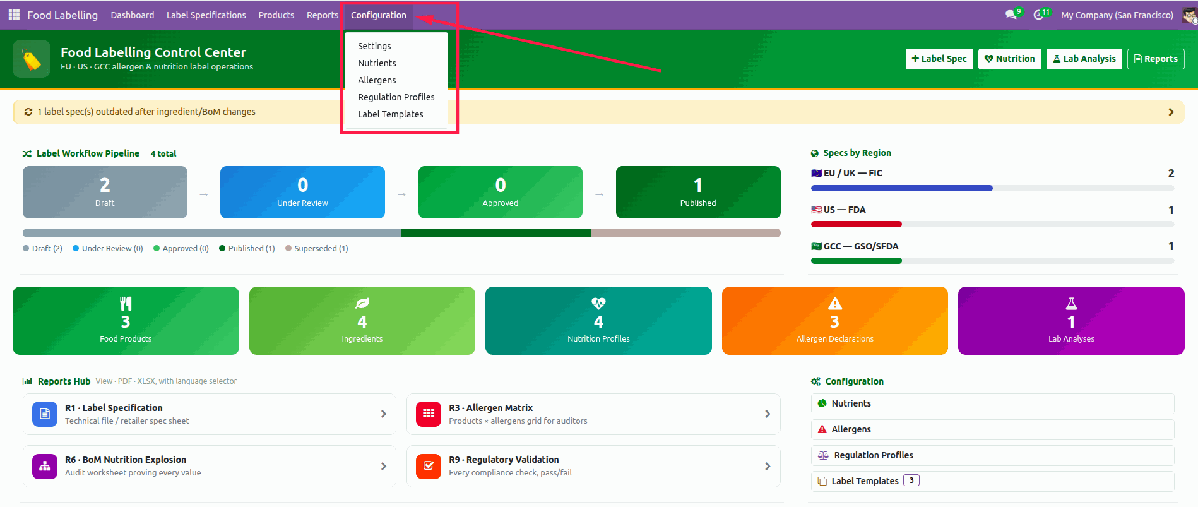Click the Allergen Declarations warning icon
Image resolution: width=1198 pixels, height=507 pixels.
click(x=834, y=303)
